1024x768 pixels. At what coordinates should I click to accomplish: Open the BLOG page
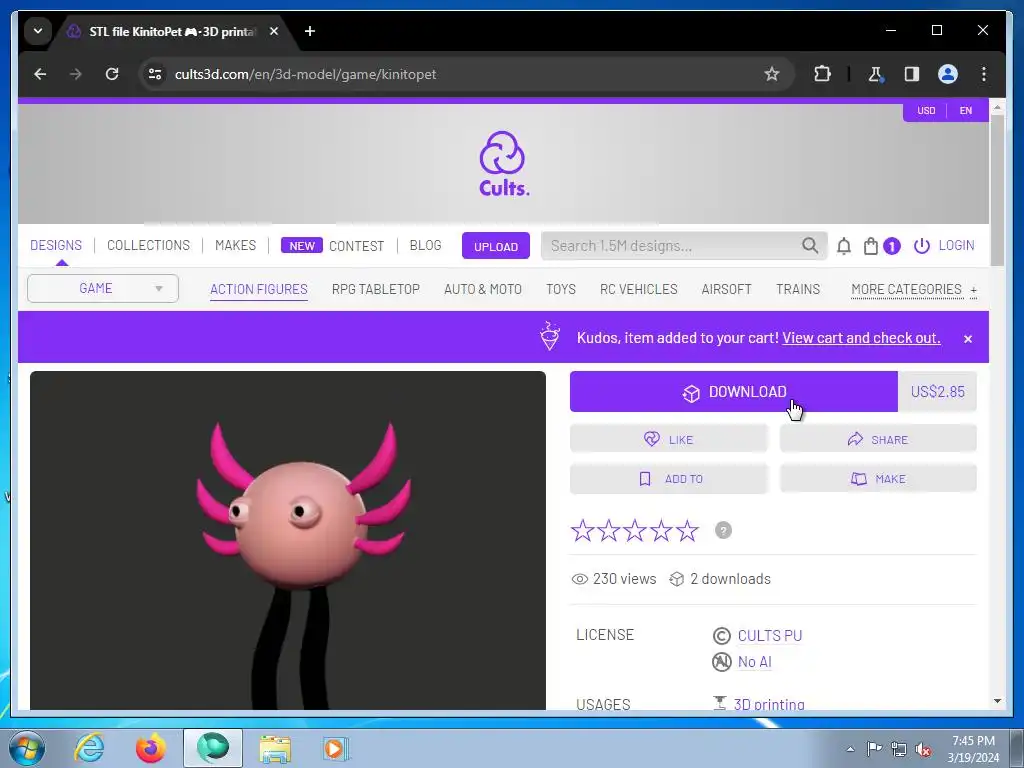point(425,246)
